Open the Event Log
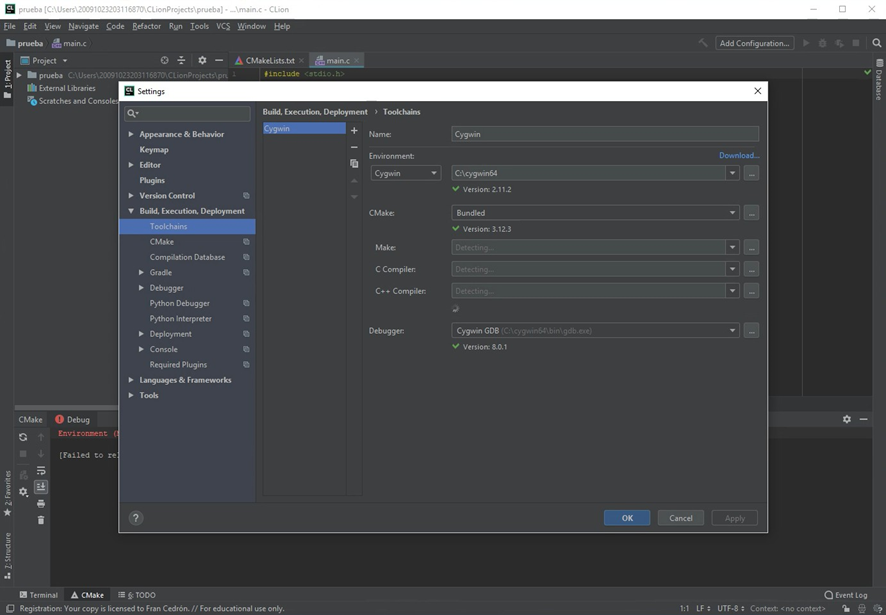 click(x=846, y=595)
